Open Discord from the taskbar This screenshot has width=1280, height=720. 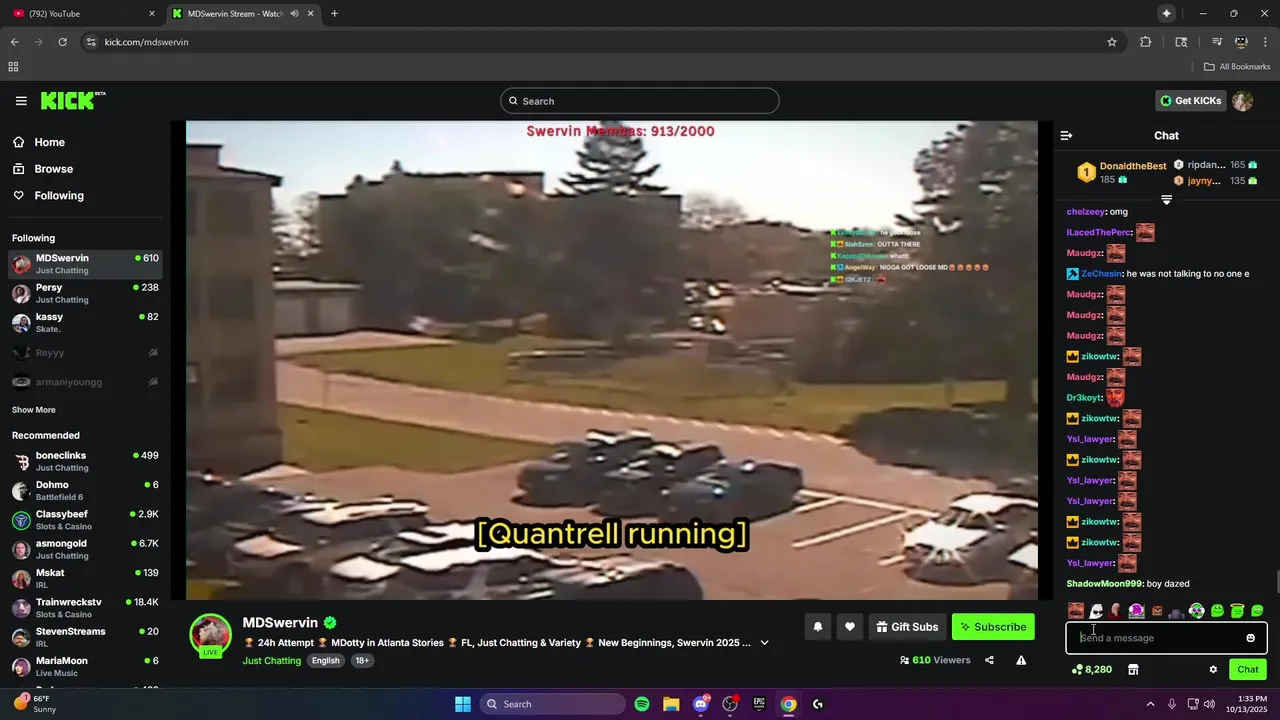click(x=701, y=704)
